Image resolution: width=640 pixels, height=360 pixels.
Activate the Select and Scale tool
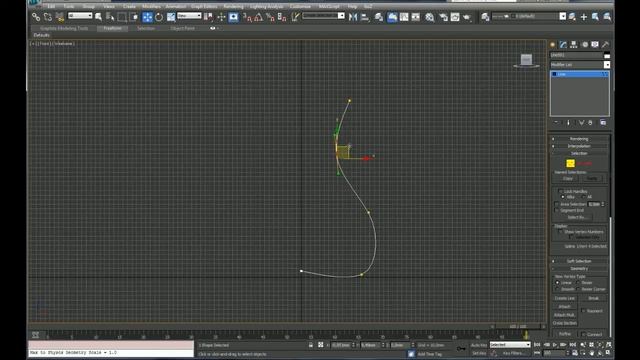[x=171, y=17]
